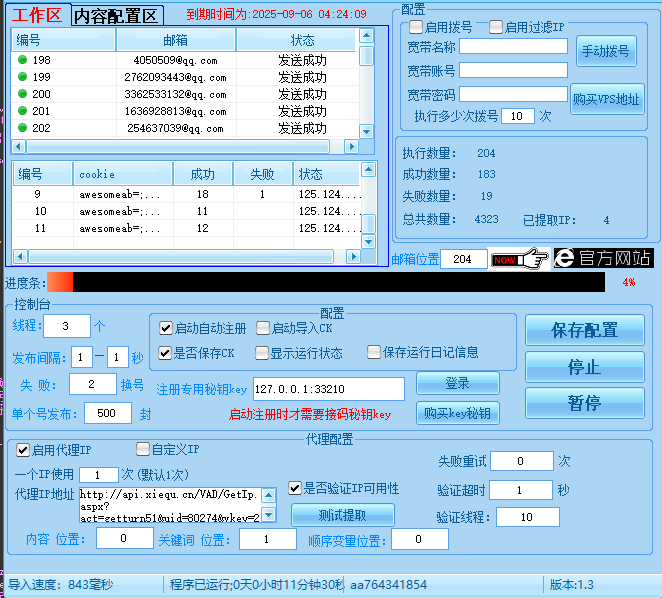Enable the 启用拨号 checkbox

point(416,27)
